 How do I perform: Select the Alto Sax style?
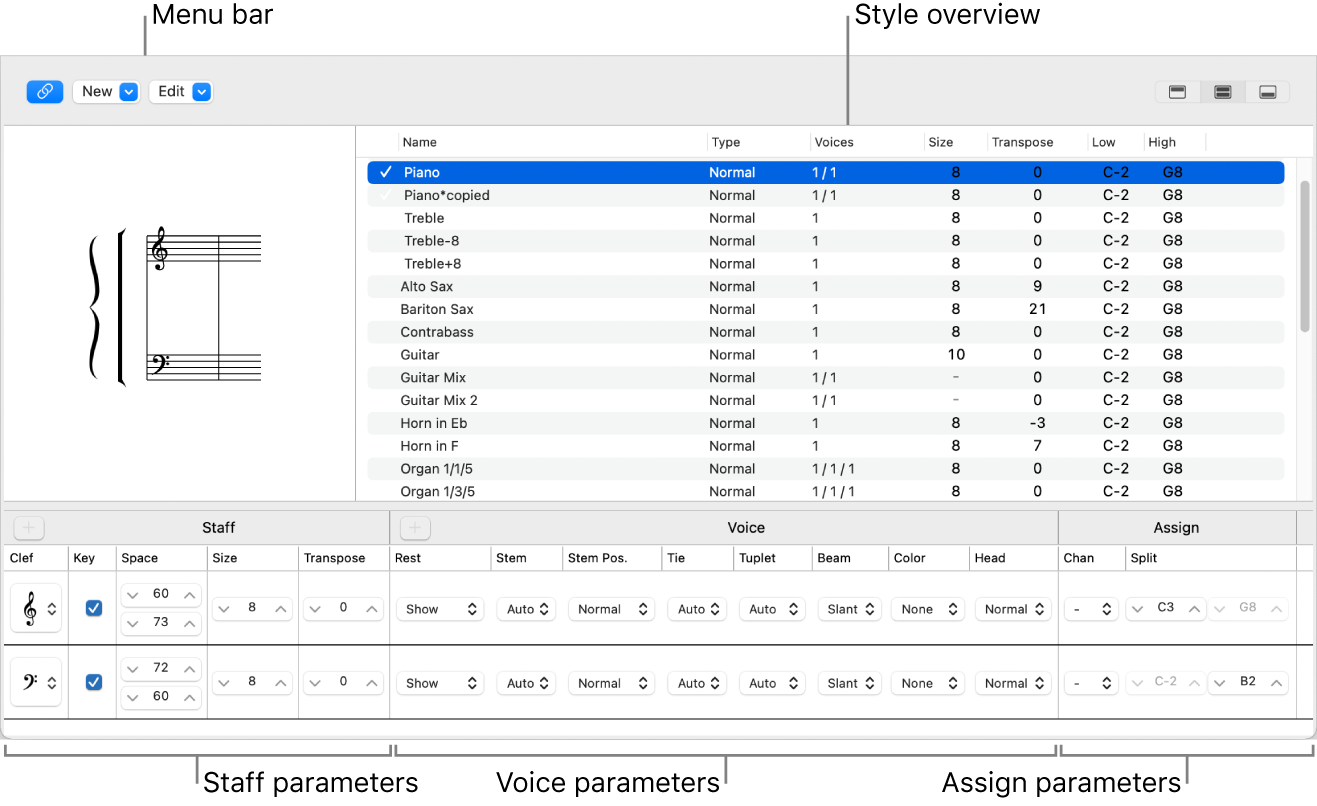click(x=826, y=287)
